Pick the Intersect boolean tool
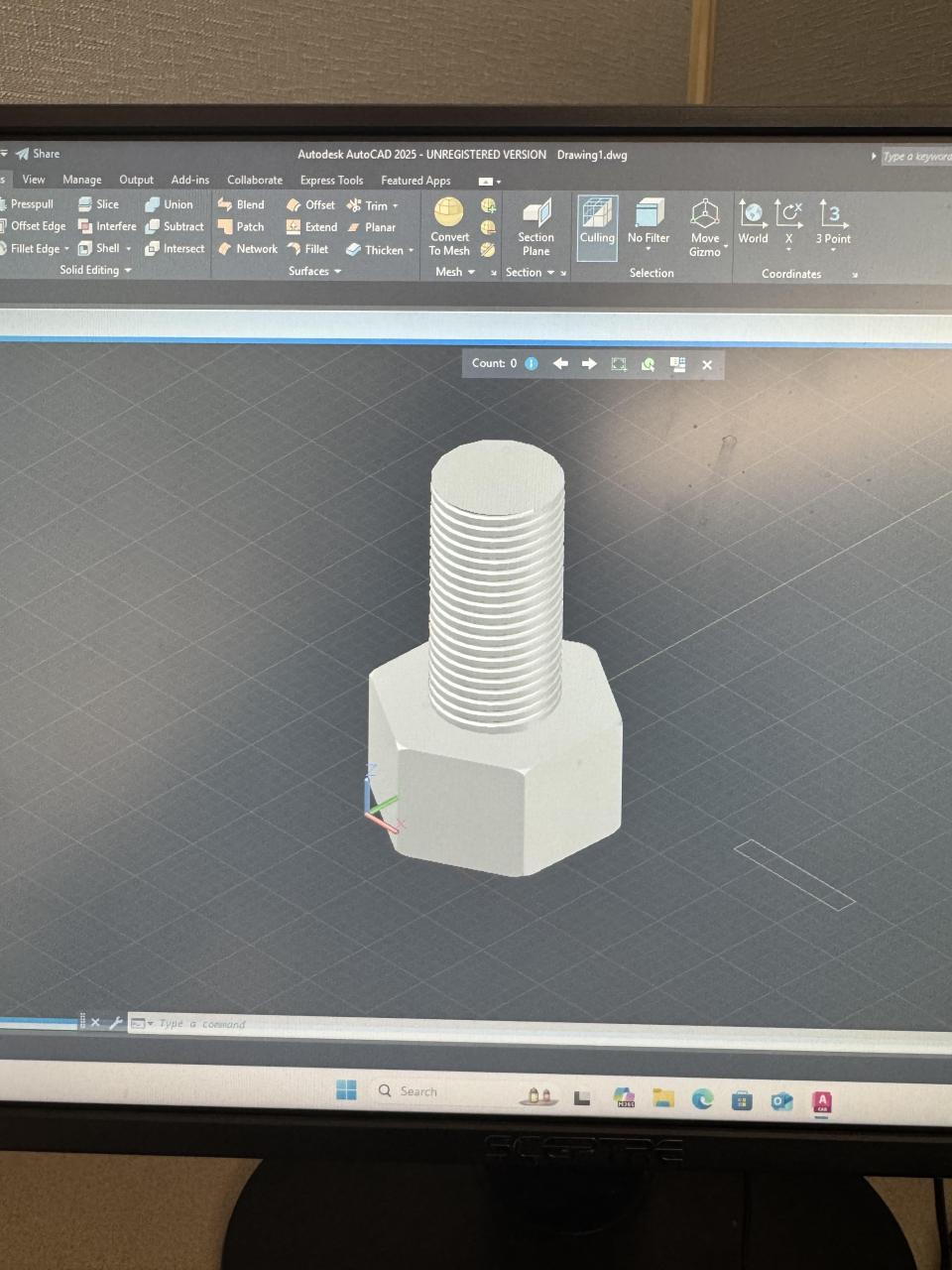The width and height of the screenshot is (952, 1270). [x=176, y=248]
